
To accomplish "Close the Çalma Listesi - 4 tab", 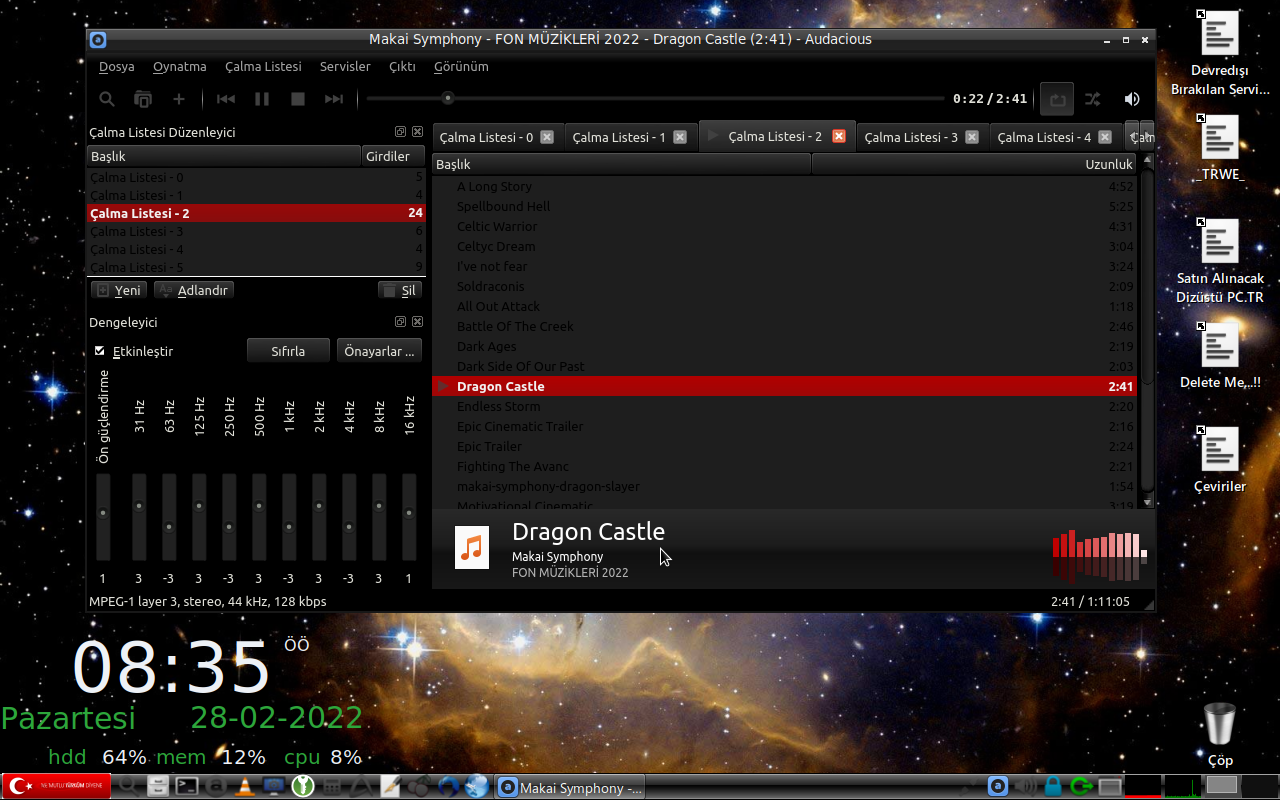I will click(1105, 137).
